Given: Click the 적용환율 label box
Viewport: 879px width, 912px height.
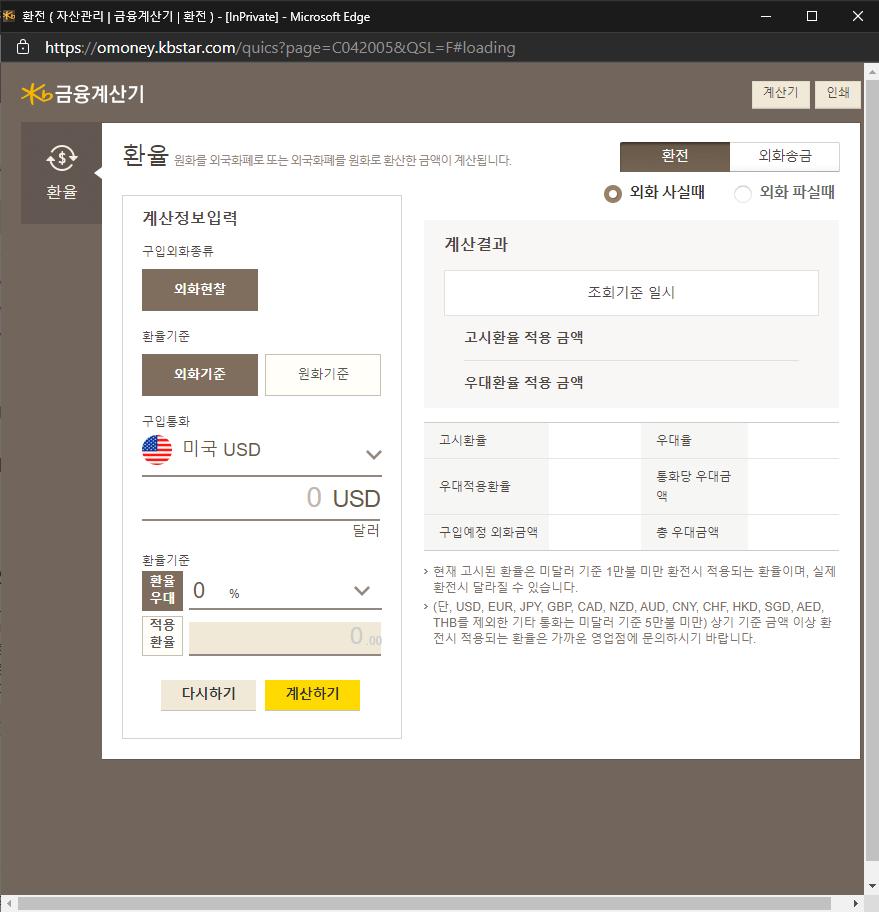Looking at the screenshot, I should click(x=162, y=636).
